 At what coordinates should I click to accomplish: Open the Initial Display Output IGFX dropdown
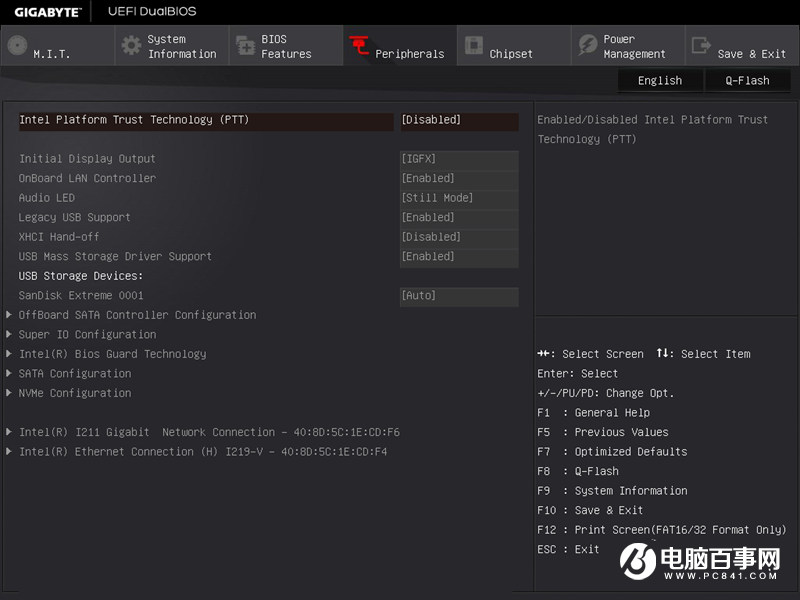point(458,159)
